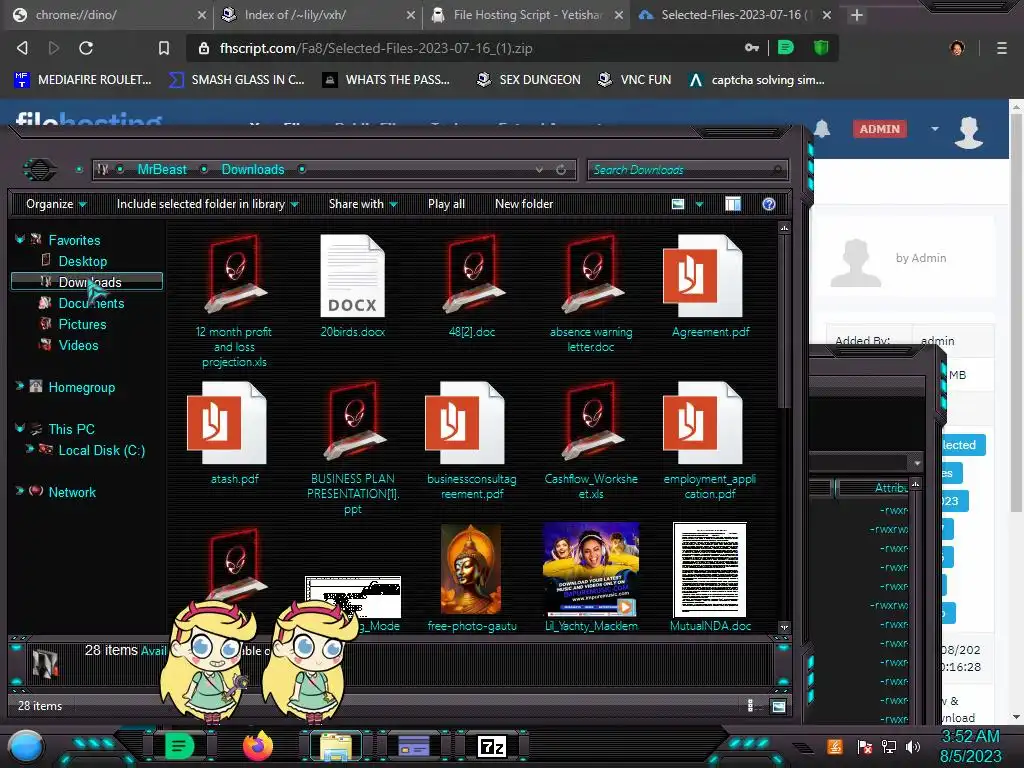Click New folder in Explorer toolbar
This screenshot has height=768, width=1024.
pyautogui.click(x=524, y=204)
